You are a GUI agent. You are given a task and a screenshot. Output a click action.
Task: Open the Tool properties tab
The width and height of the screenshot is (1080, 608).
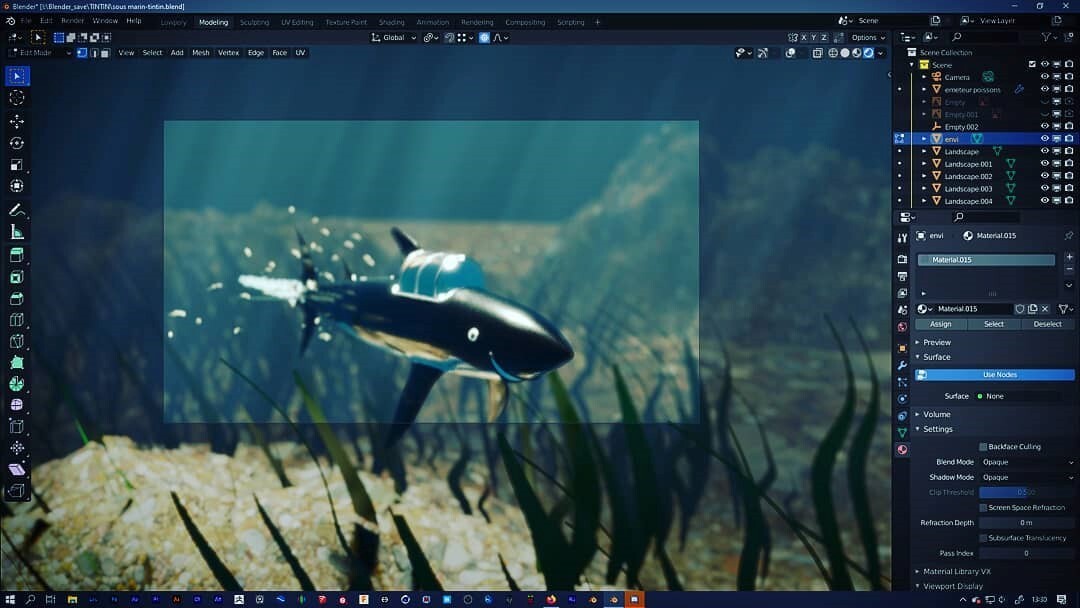click(x=902, y=238)
